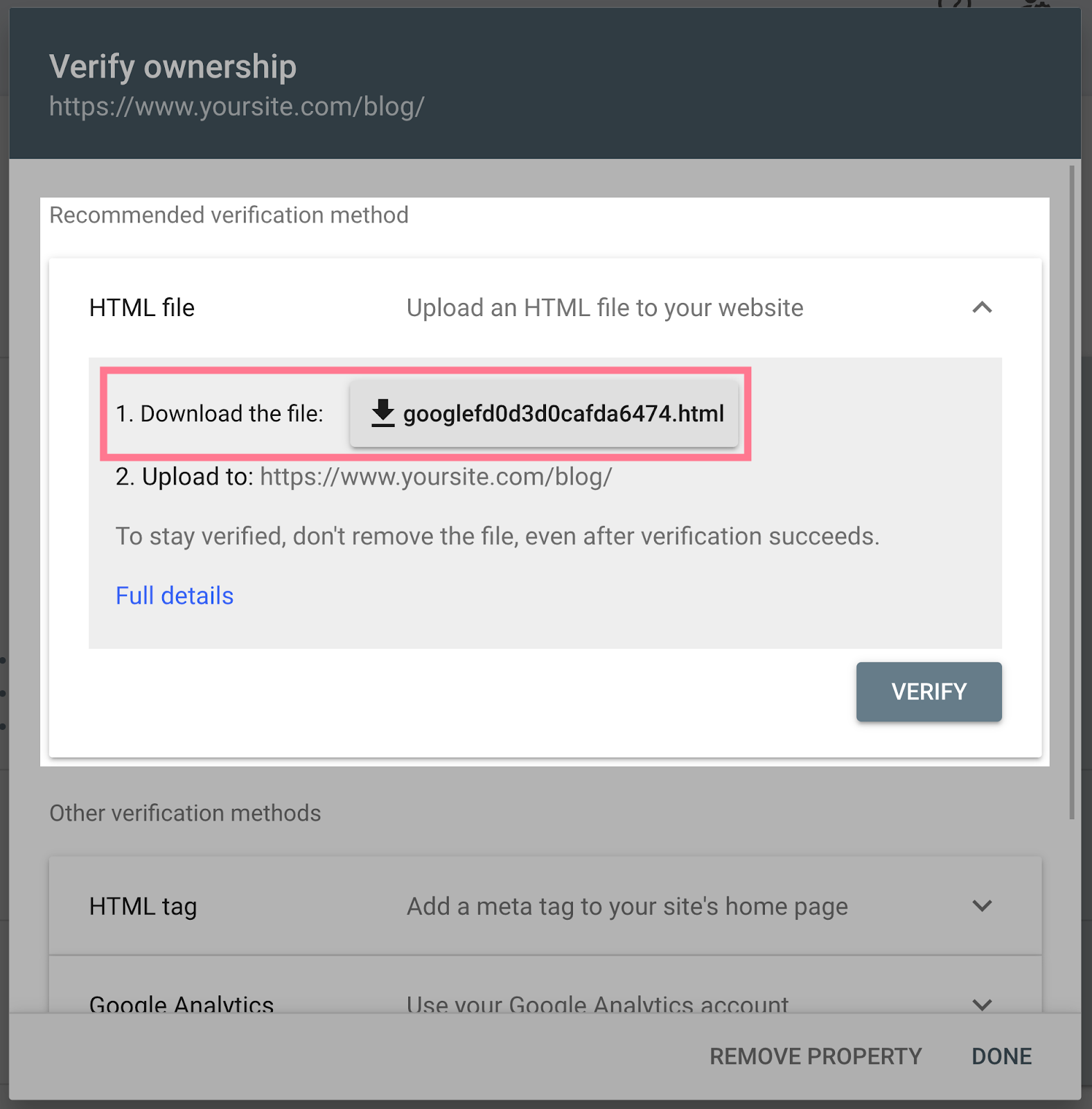This screenshot has width=1092, height=1109.
Task: Collapse the HTML file verification section
Action: tap(983, 308)
